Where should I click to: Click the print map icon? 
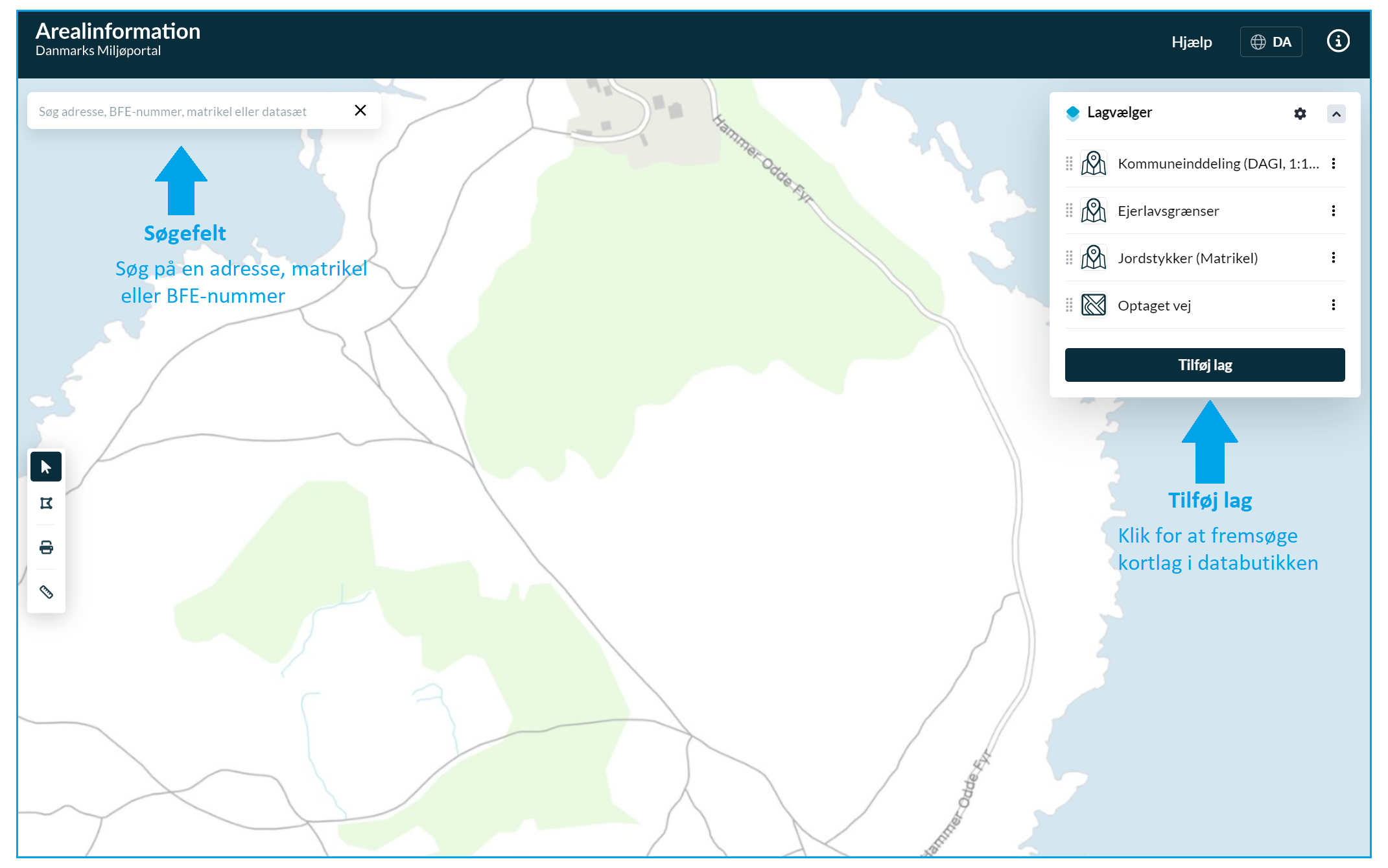tap(46, 548)
